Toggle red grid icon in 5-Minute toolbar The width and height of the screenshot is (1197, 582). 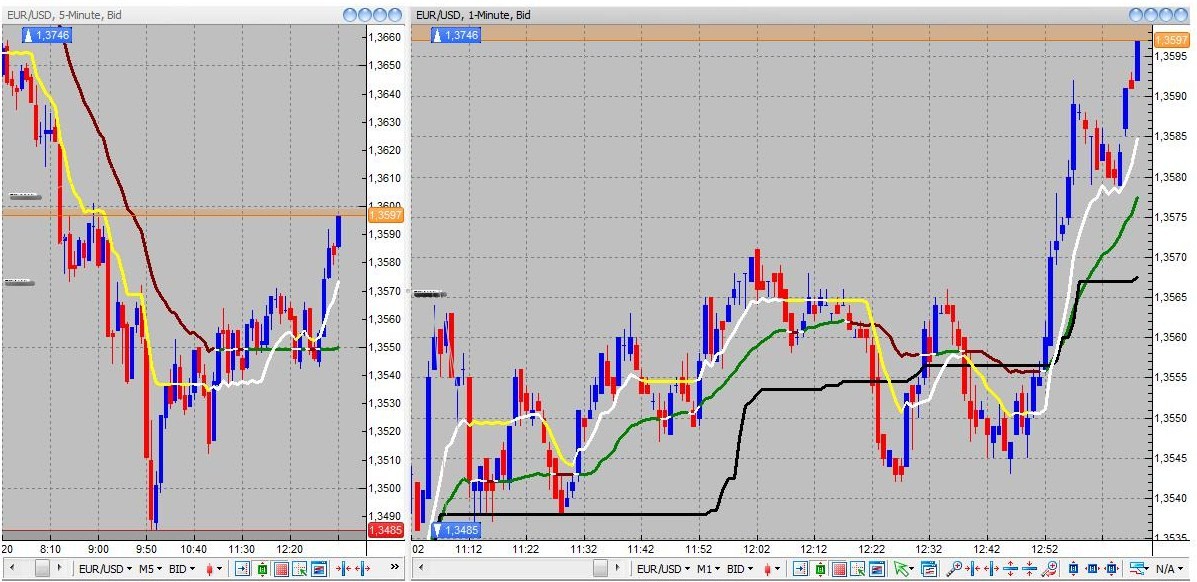coord(281,568)
